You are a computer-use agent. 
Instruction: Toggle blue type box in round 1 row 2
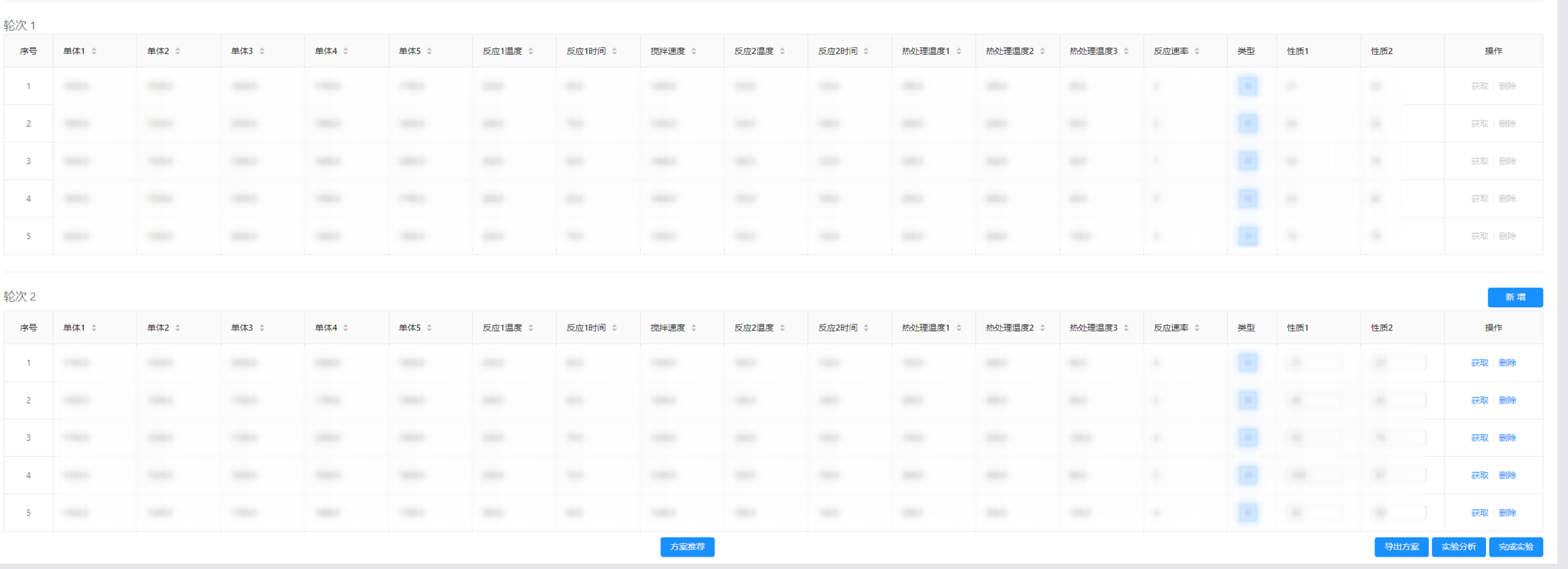pyautogui.click(x=1247, y=124)
